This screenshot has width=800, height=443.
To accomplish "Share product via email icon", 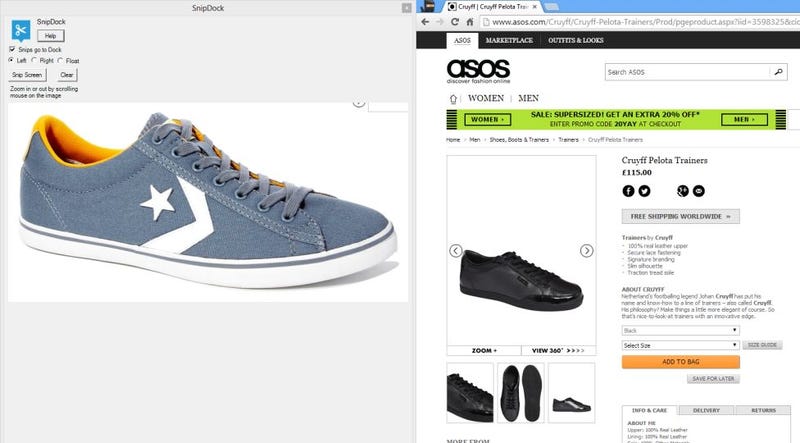I will pyautogui.click(x=698, y=191).
